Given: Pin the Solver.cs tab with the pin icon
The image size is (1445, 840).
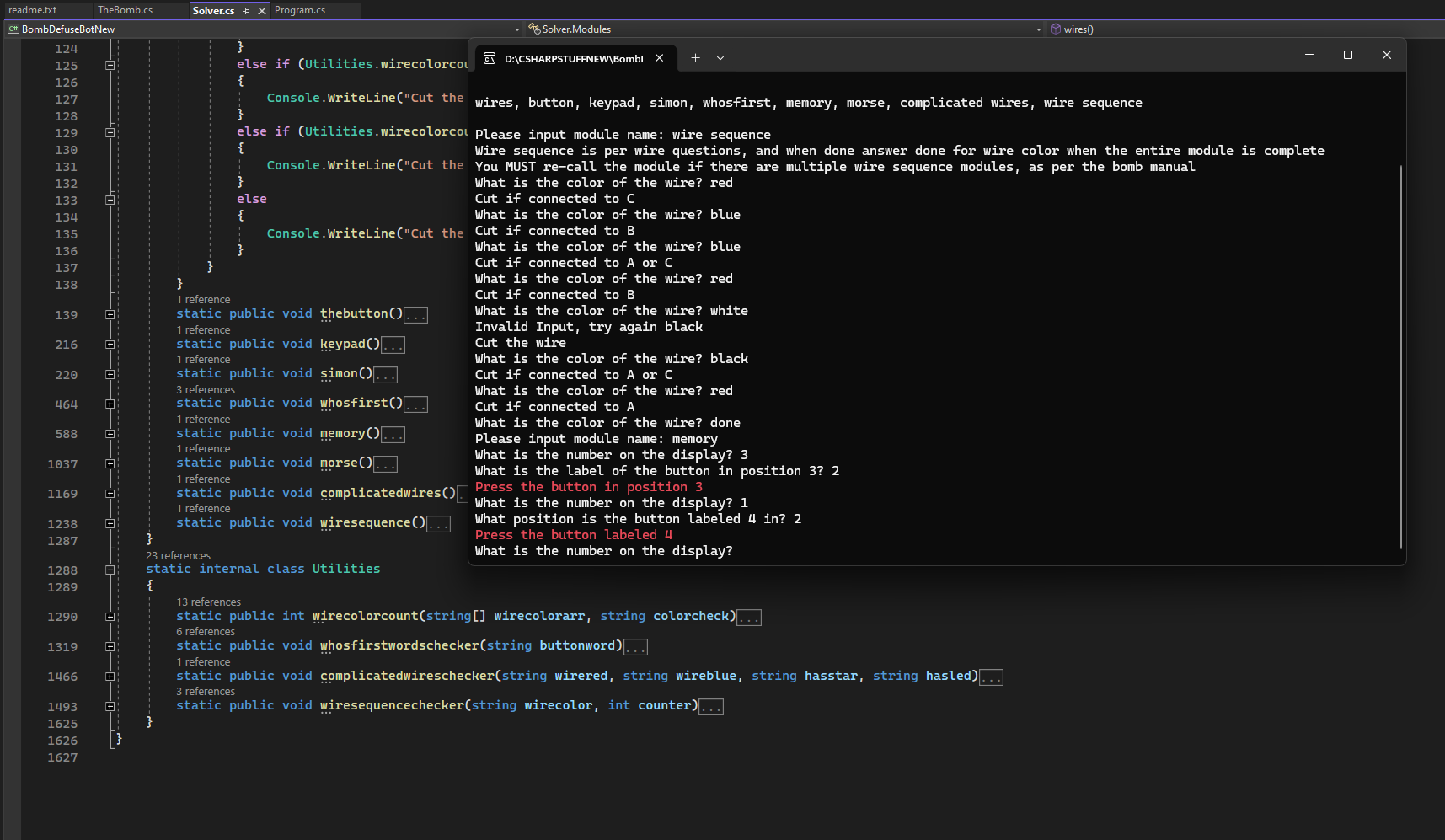Looking at the screenshot, I should coord(246,11).
